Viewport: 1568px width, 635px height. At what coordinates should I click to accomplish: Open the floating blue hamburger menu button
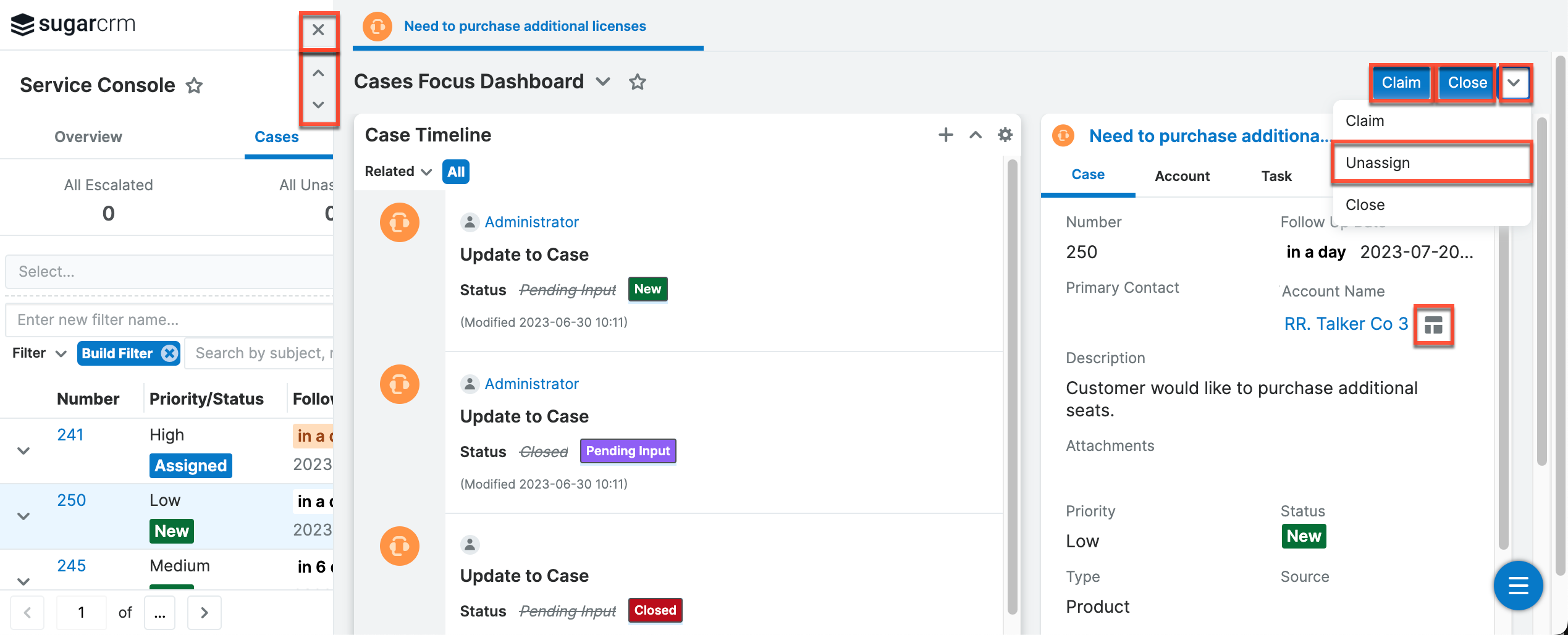pyautogui.click(x=1518, y=586)
